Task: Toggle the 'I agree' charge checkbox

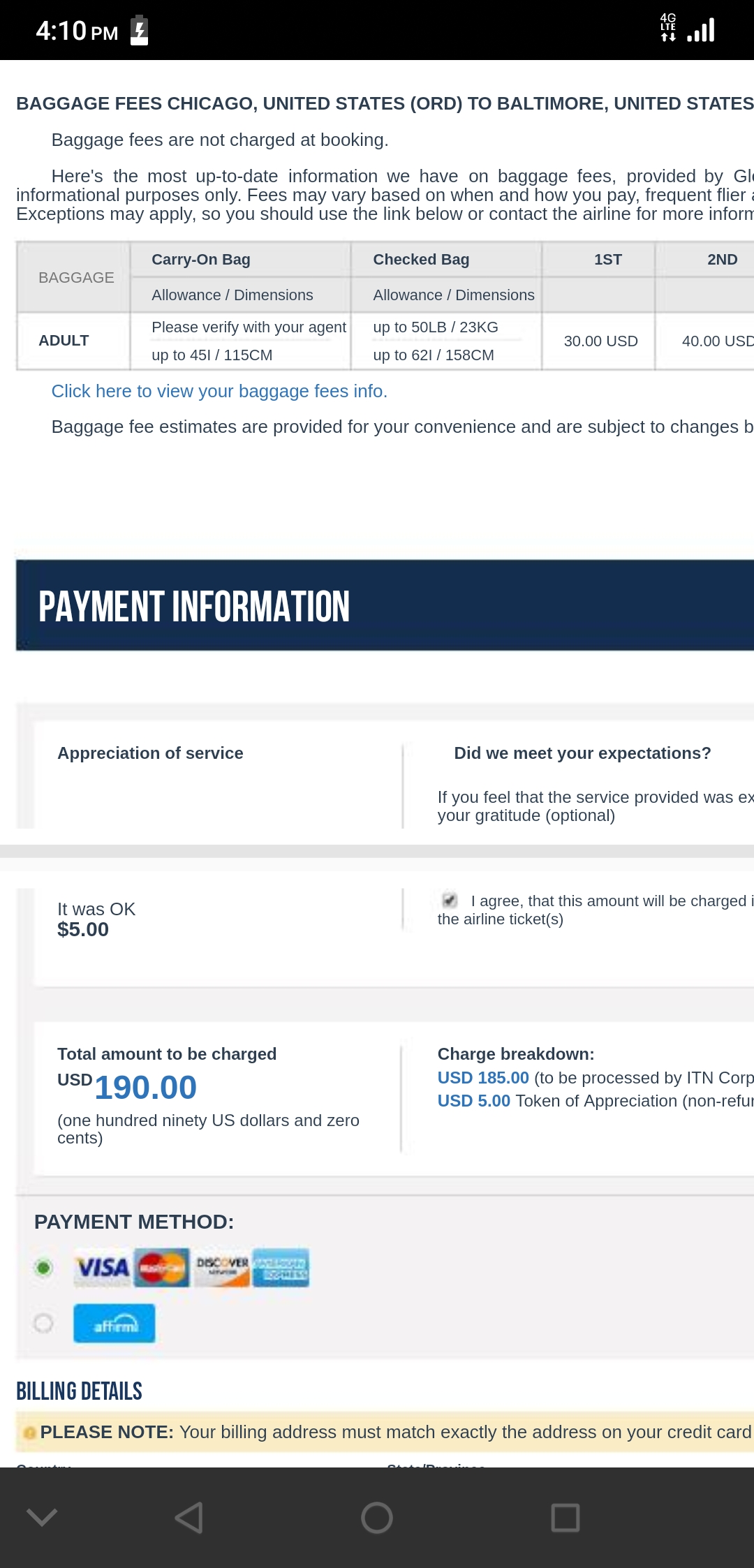Action: [x=450, y=900]
